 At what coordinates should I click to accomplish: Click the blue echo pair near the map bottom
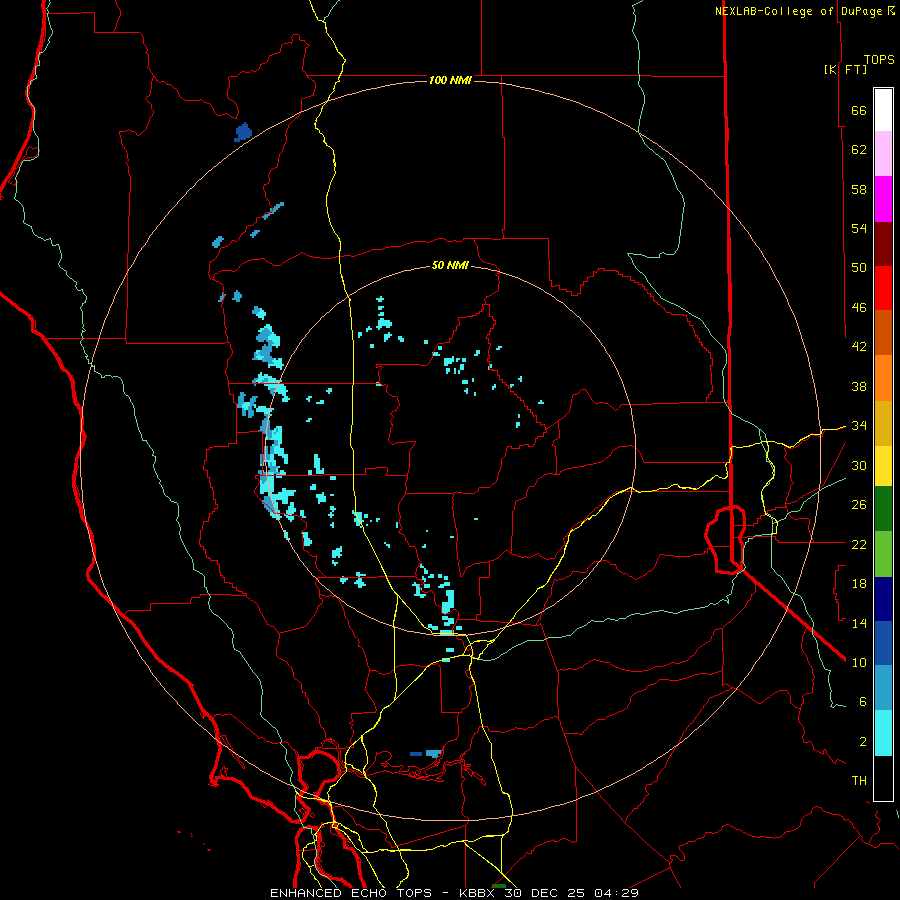tap(426, 754)
